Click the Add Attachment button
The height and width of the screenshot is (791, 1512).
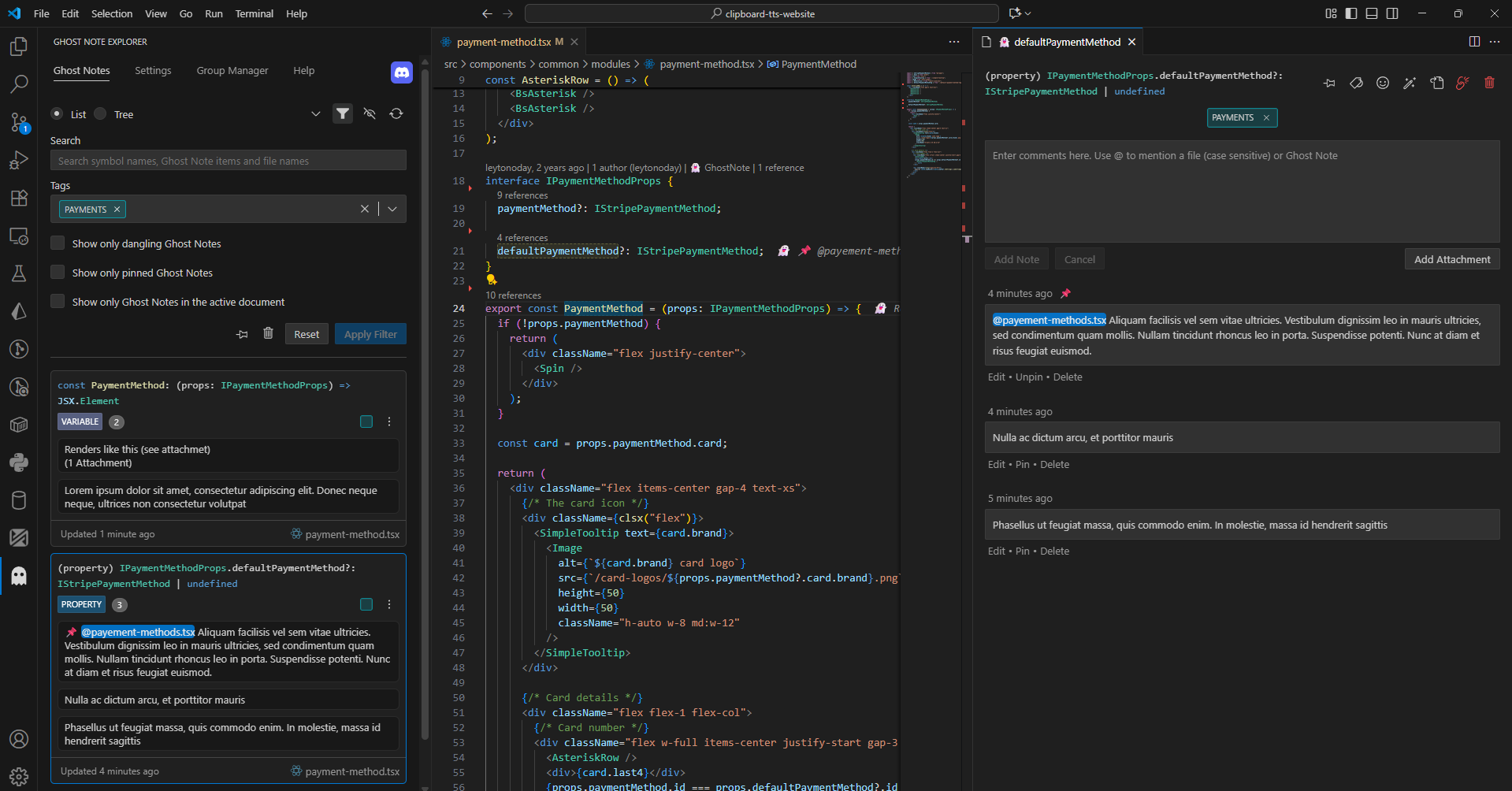click(x=1451, y=259)
